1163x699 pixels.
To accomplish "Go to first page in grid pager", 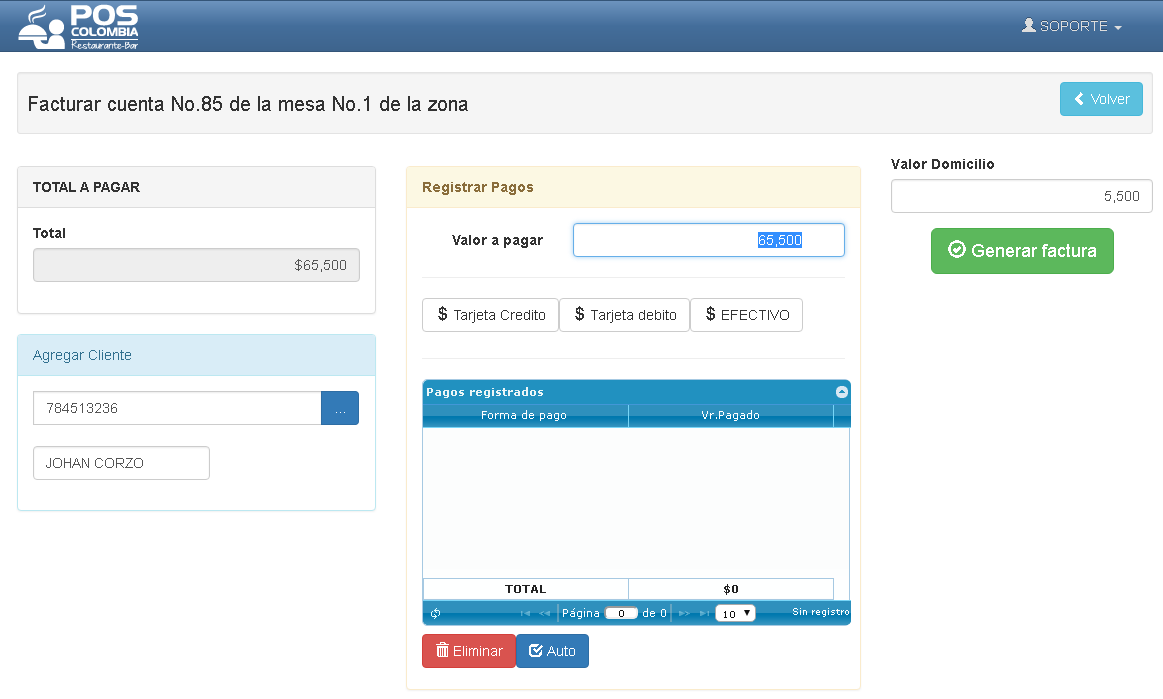I will point(525,613).
